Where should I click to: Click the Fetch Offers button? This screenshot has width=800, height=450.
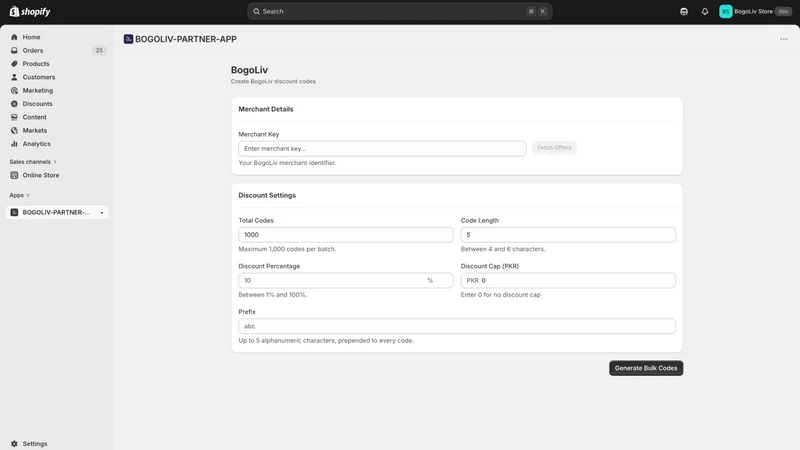pos(554,147)
